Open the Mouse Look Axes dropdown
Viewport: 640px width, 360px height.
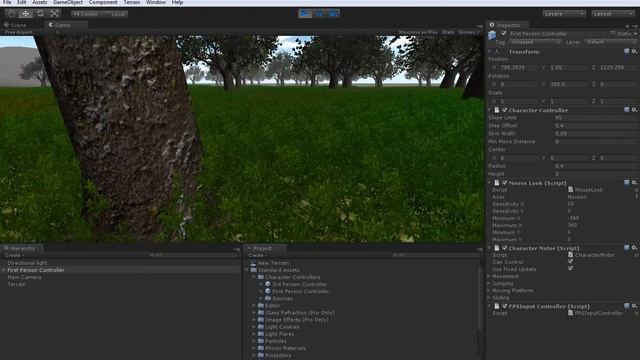click(602, 197)
